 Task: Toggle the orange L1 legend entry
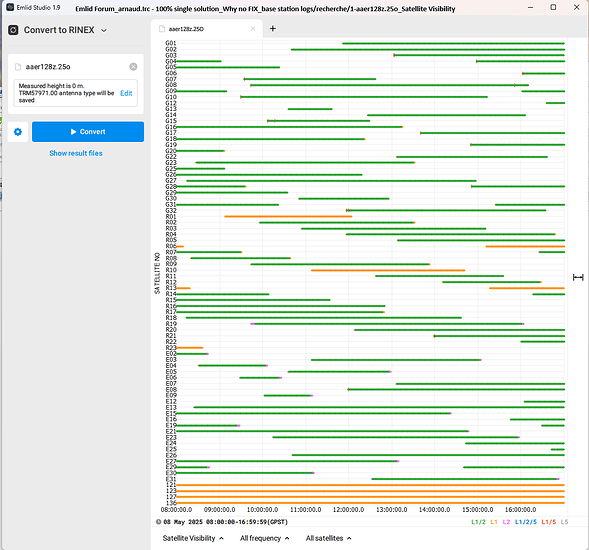[494, 522]
